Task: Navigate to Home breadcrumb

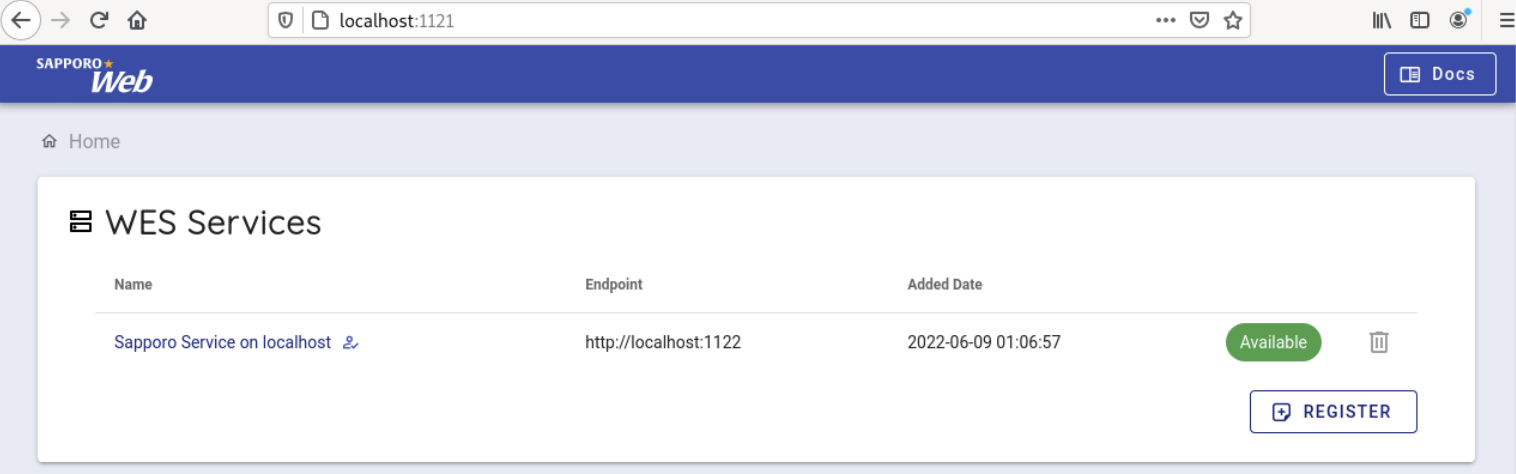Action: (x=94, y=142)
